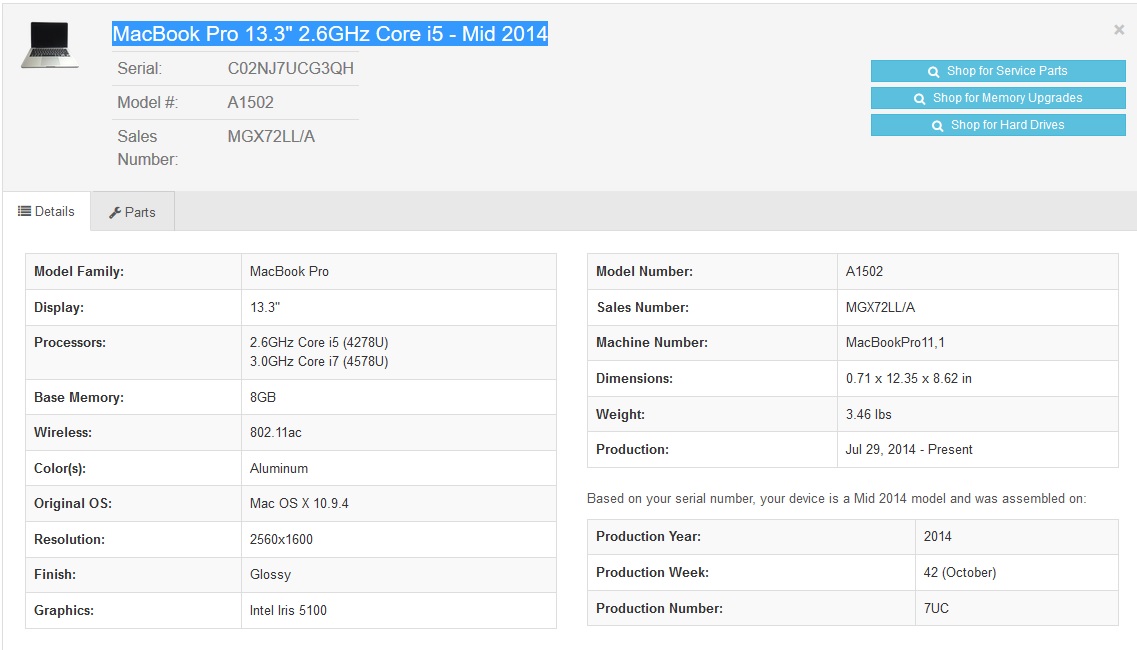
Task: Click the Dimensions value 0.71 x 12.35 x 8.62 in
Action: click(x=909, y=379)
